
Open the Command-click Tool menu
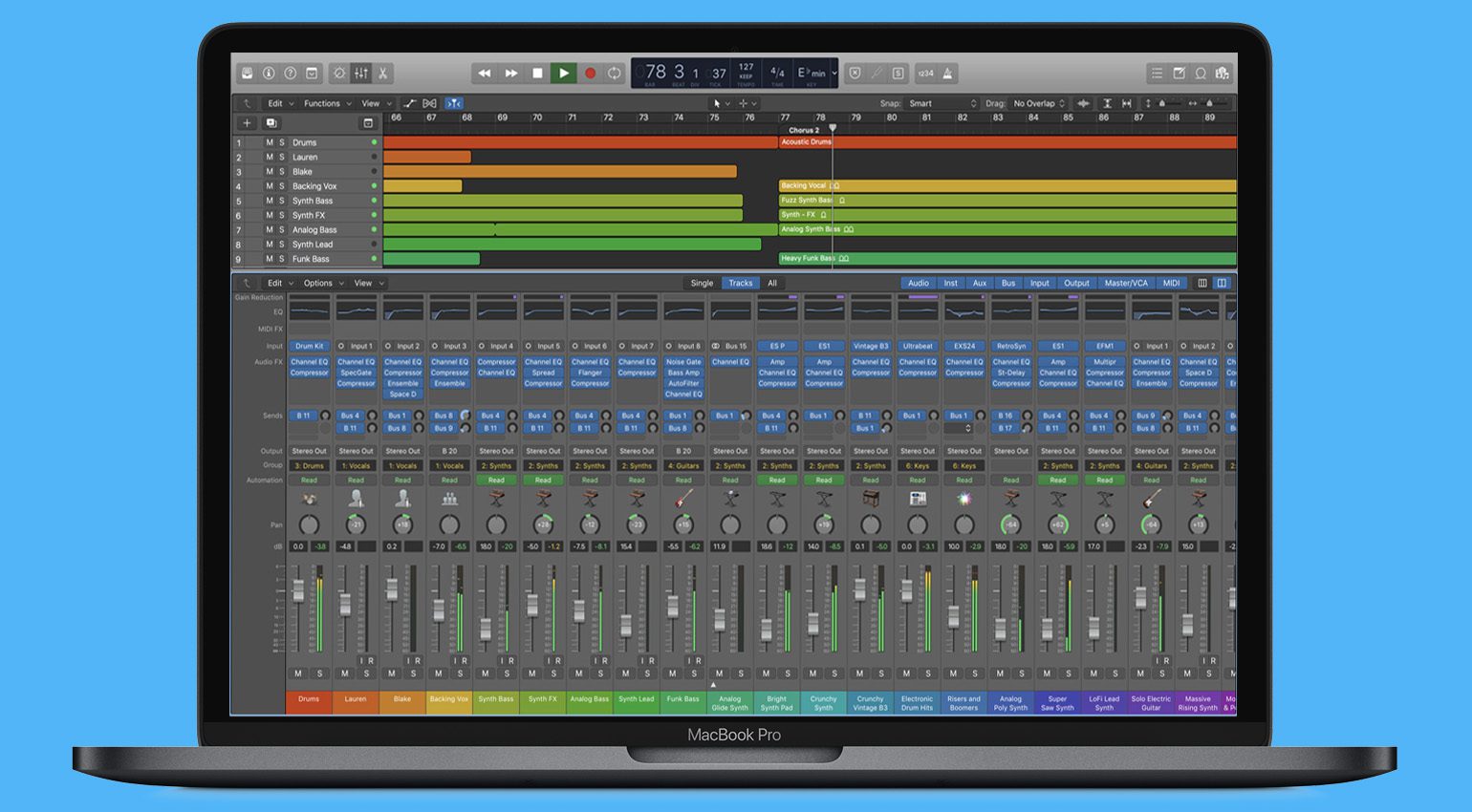(747, 103)
